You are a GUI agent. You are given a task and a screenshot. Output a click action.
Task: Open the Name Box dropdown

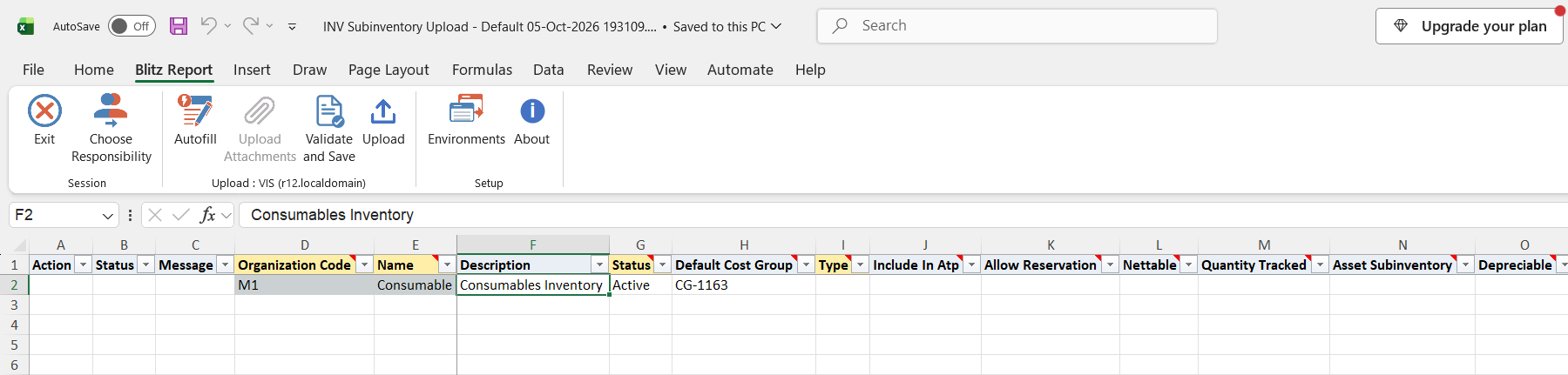(108, 216)
